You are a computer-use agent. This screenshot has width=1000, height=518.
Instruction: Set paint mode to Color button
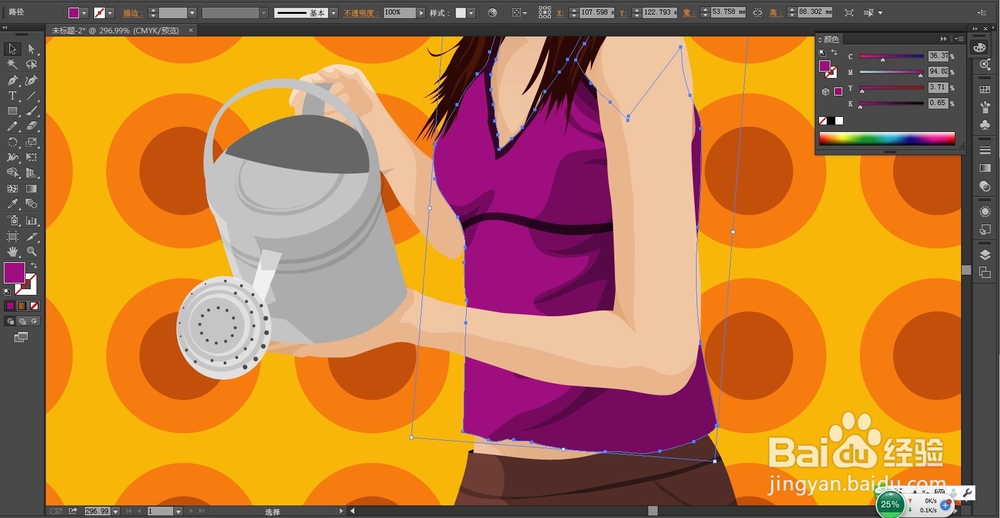[10, 306]
